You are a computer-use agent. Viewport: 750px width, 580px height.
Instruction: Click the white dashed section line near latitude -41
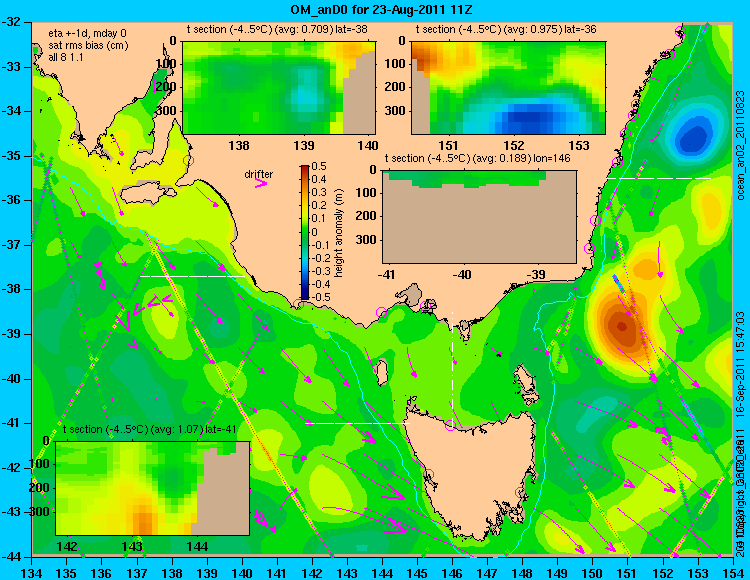coord(357,423)
